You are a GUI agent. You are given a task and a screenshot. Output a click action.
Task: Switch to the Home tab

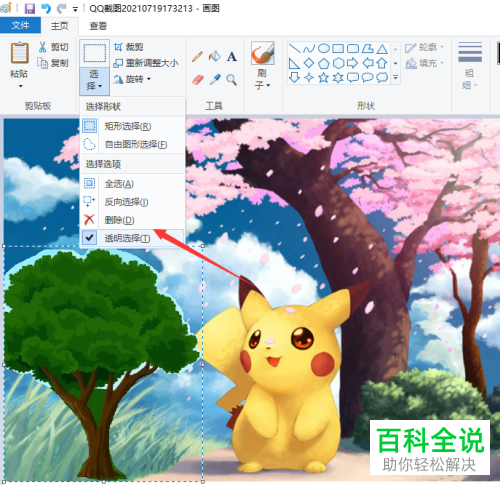pos(60,26)
